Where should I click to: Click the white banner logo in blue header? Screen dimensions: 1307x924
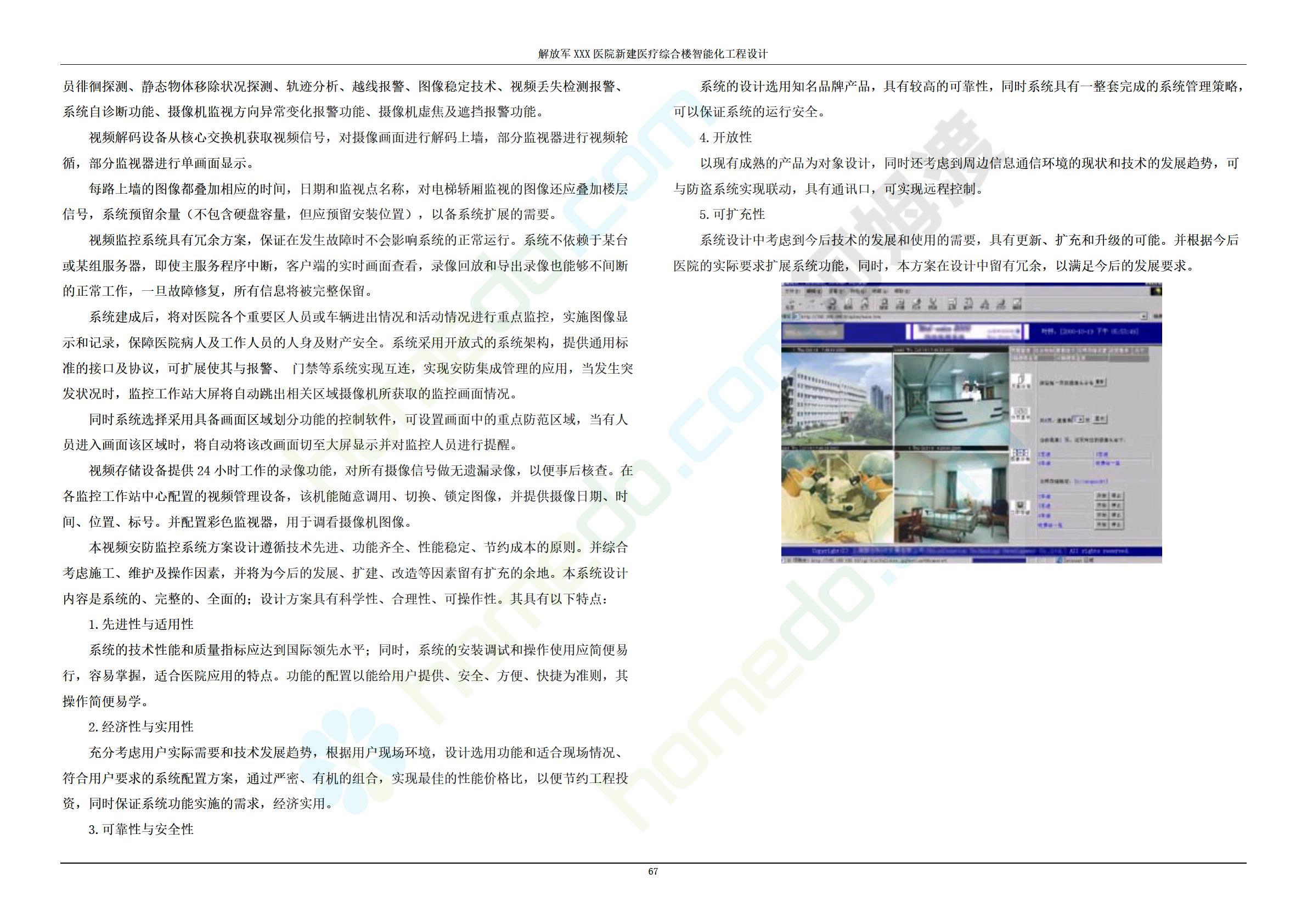pyautogui.click(x=968, y=332)
